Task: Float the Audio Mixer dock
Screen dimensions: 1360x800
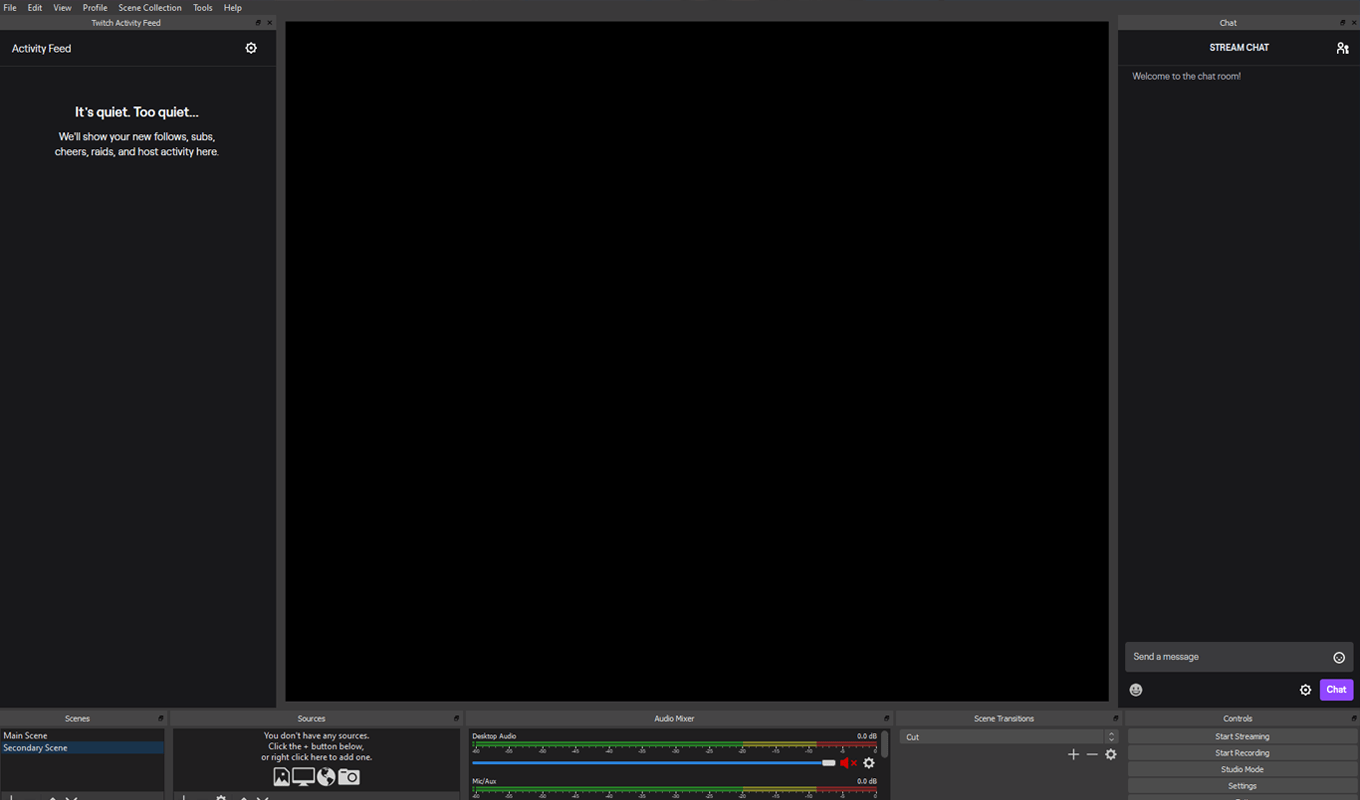Action: click(886, 719)
